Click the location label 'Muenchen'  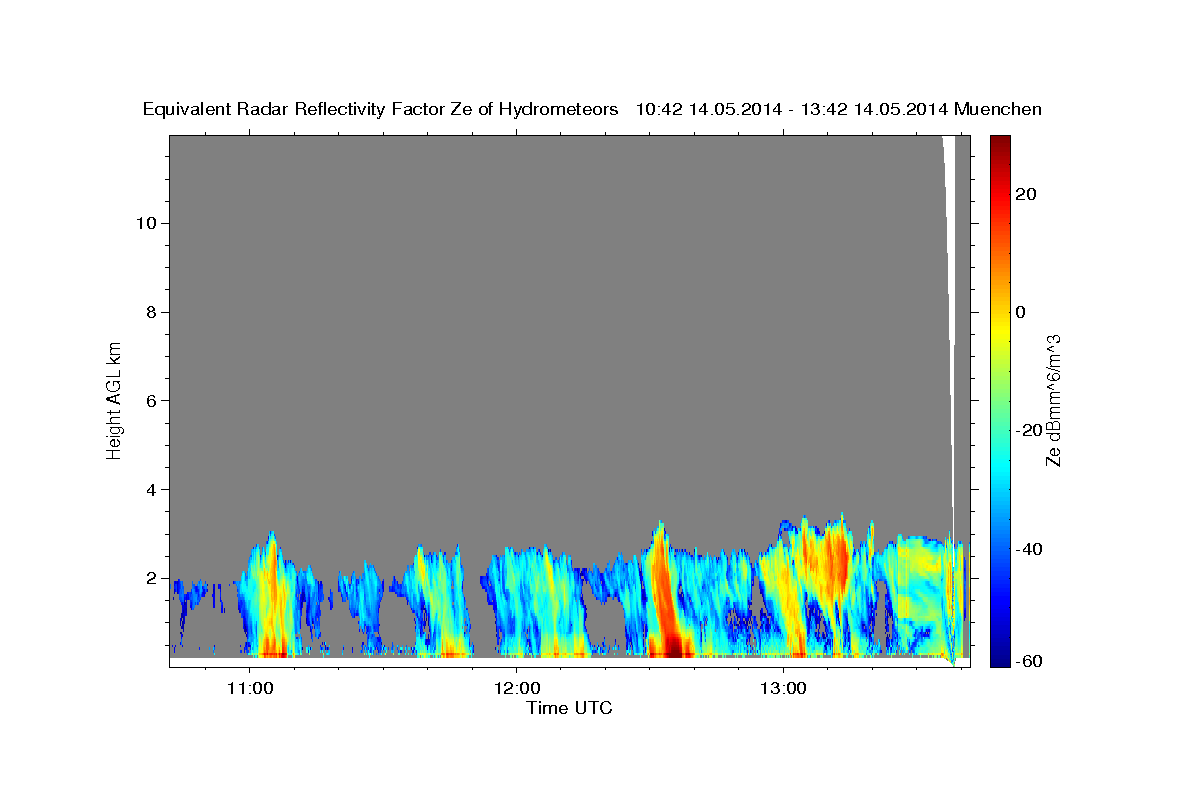pos(999,109)
